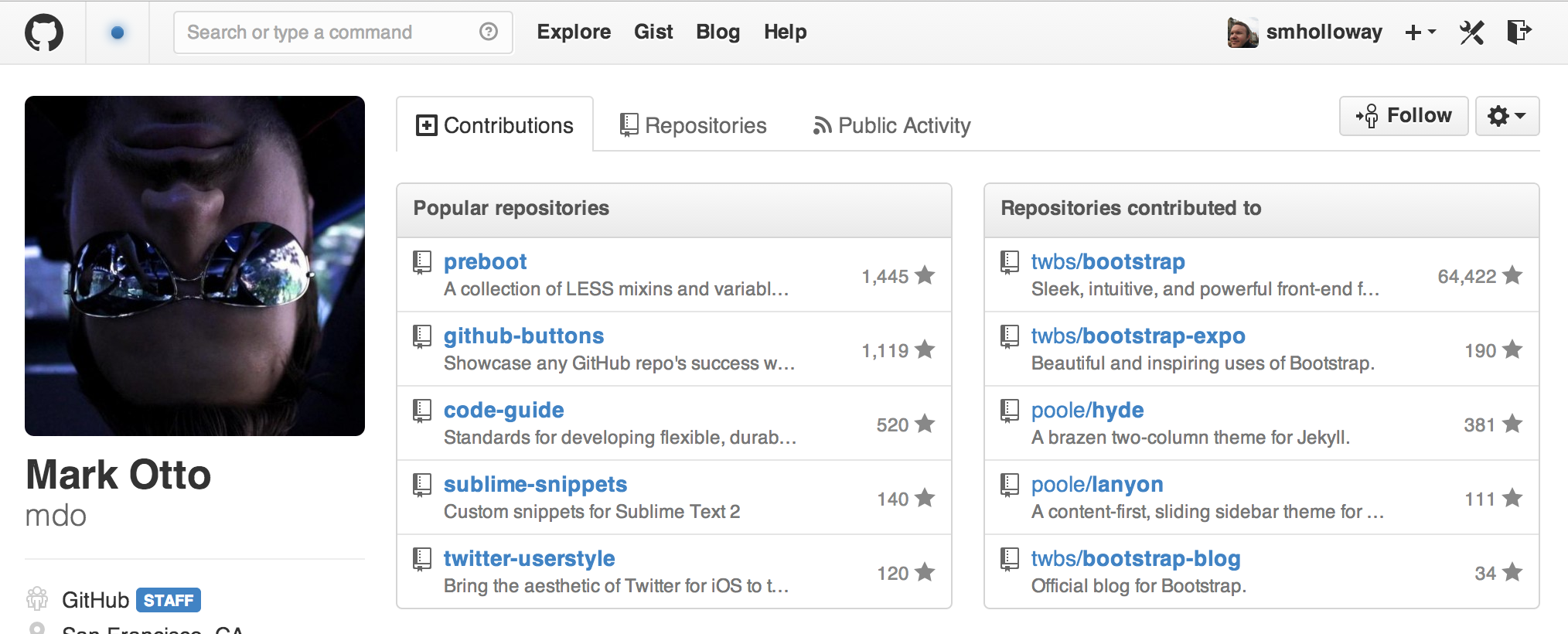Expand the gear options dropdown
Screen dimensions: 1568x634
click(x=1507, y=116)
